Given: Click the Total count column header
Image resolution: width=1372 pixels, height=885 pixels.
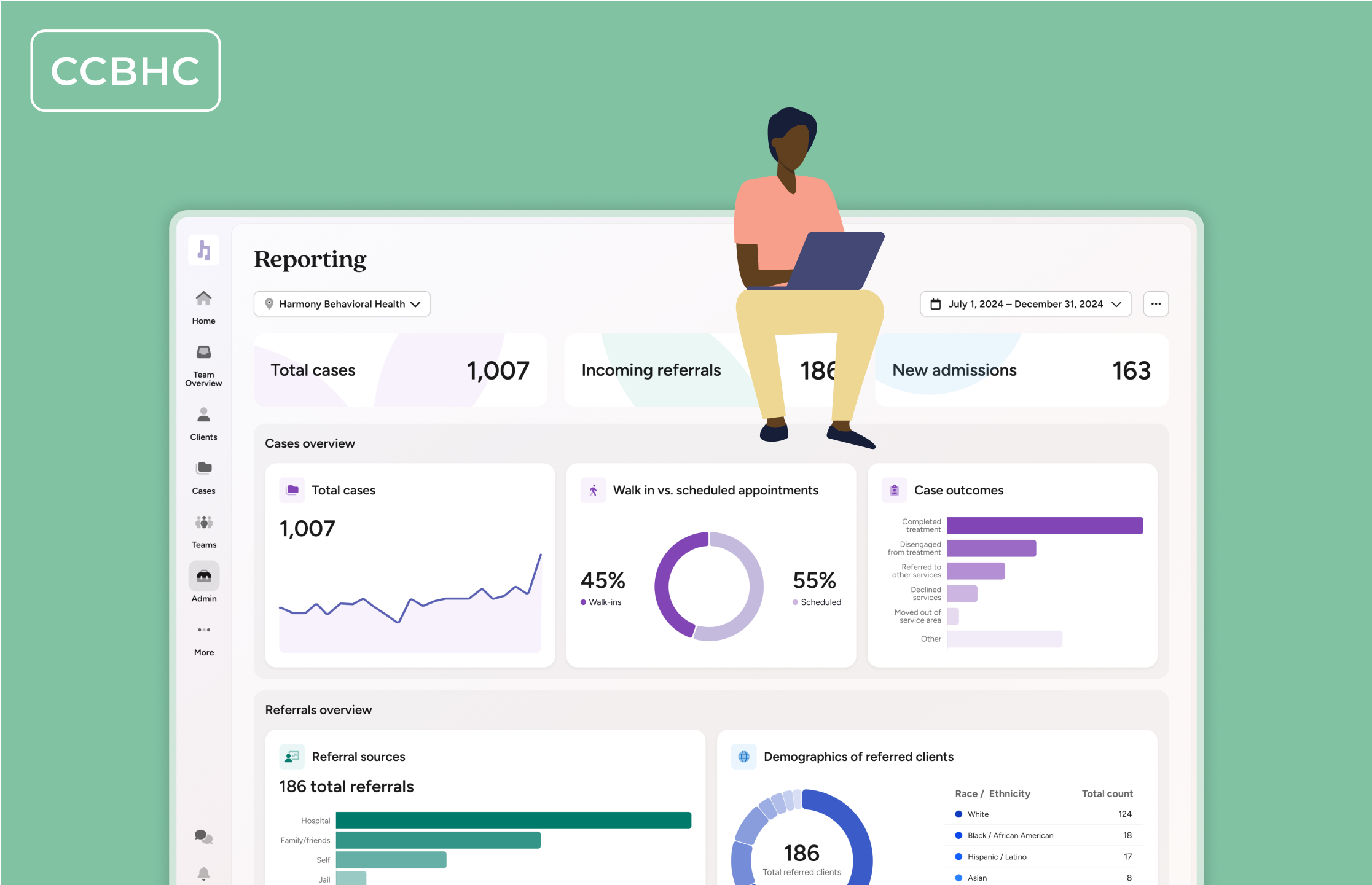Looking at the screenshot, I should 1107,793.
